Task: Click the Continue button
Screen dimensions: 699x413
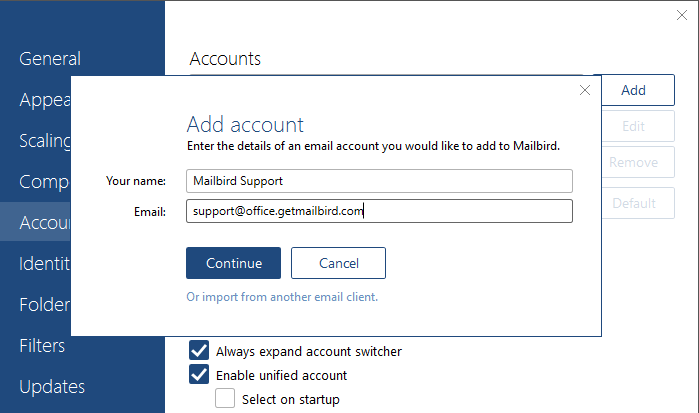Action: coord(234,263)
